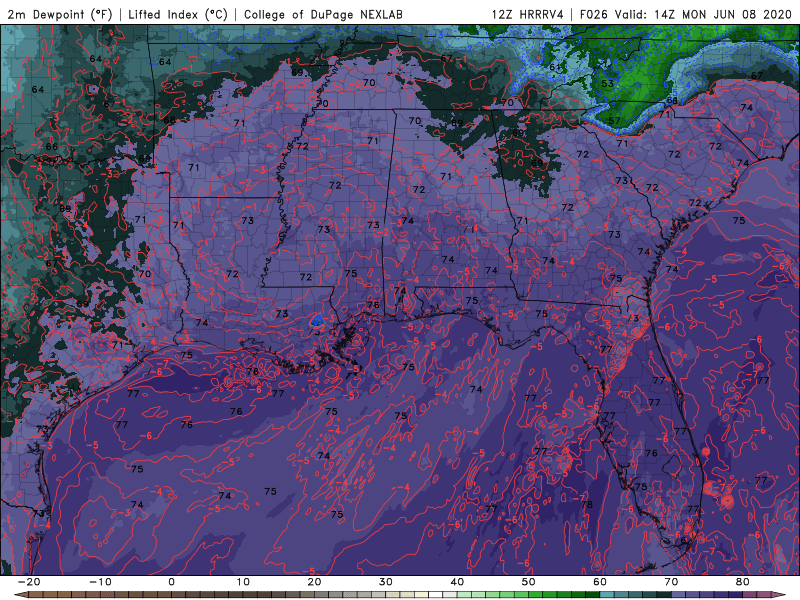Click the "57" dewpoint value on the map

click(x=614, y=121)
